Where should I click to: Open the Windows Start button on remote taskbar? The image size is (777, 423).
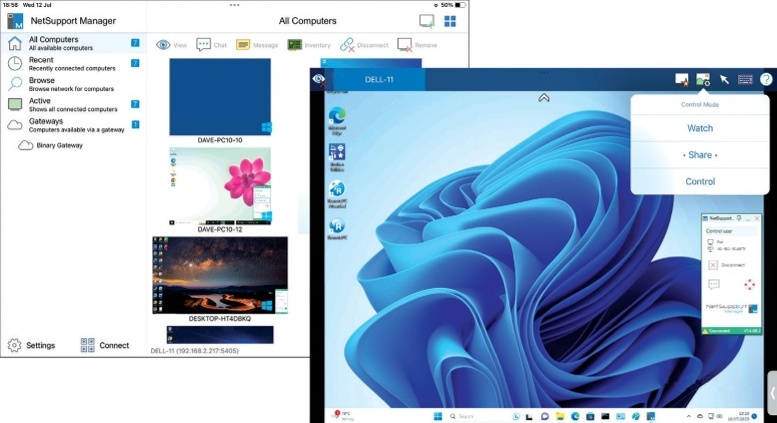click(x=438, y=416)
